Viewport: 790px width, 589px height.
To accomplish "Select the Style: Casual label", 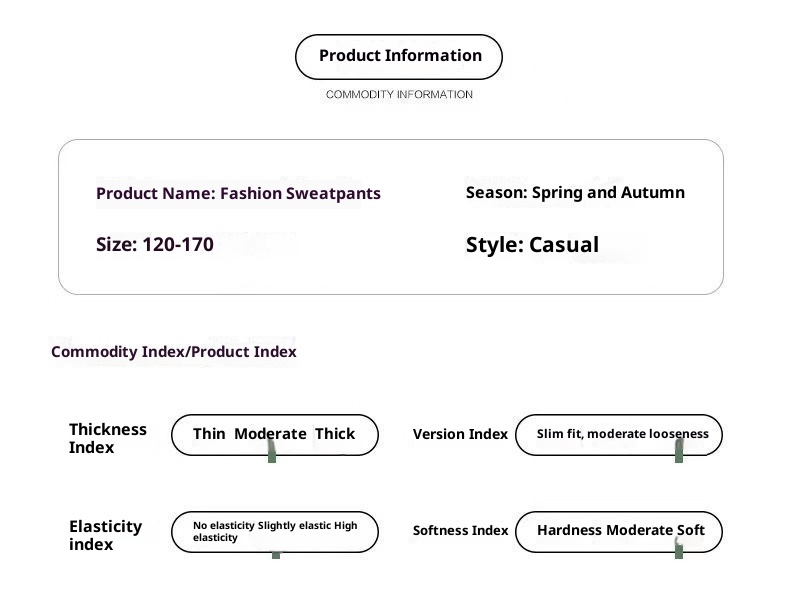I will [532, 245].
